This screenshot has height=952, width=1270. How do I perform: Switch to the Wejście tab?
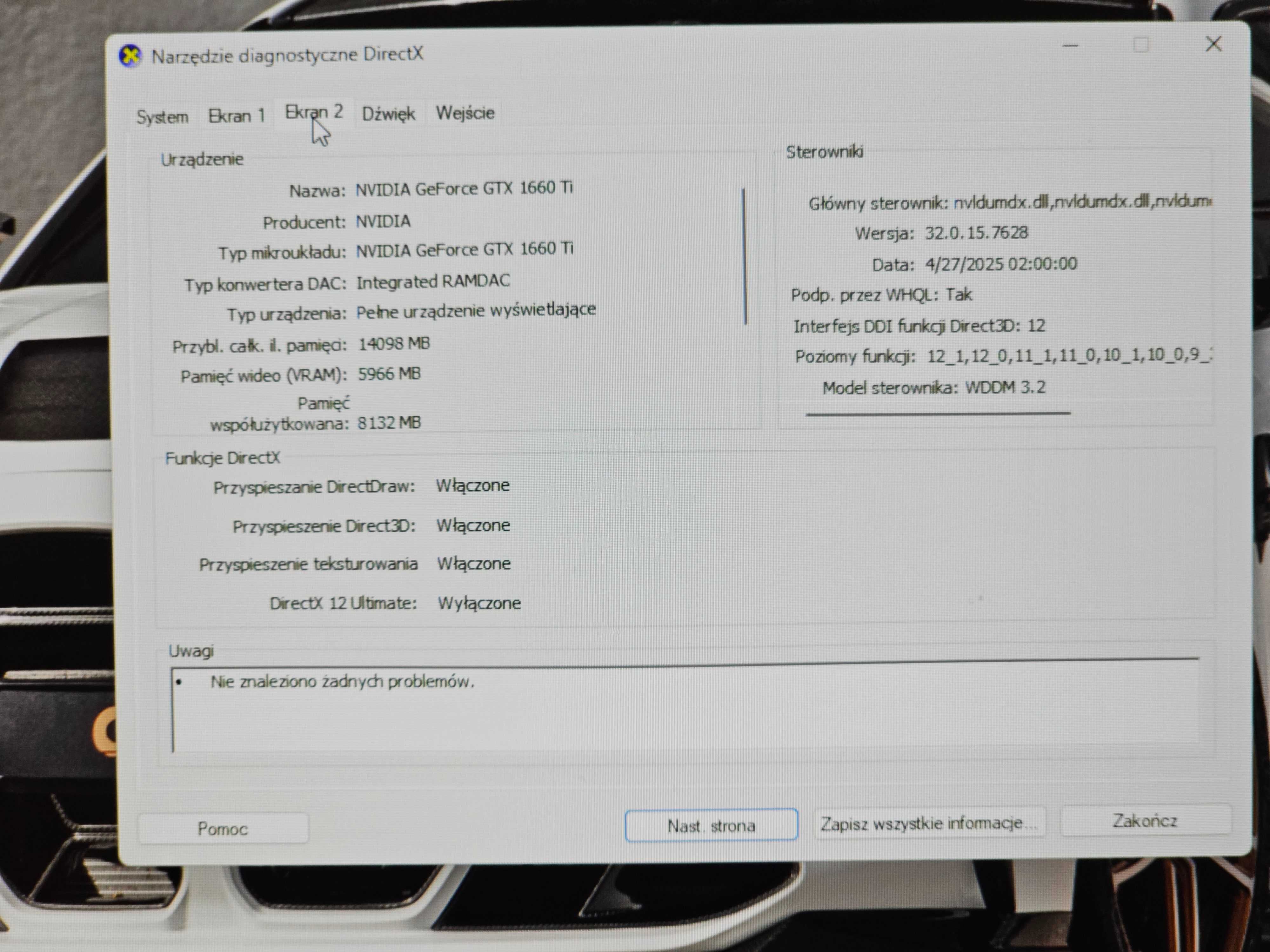pyautogui.click(x=465, y=113)
